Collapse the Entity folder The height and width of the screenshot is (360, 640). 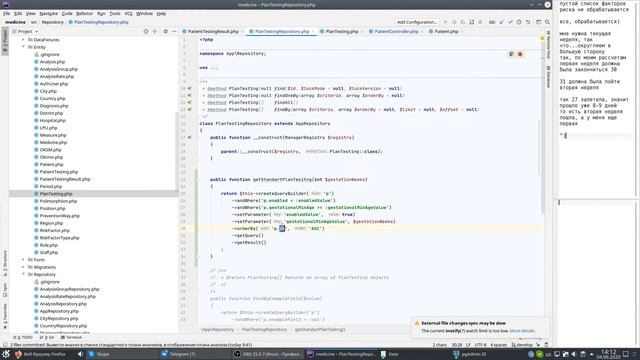point(23,47)
